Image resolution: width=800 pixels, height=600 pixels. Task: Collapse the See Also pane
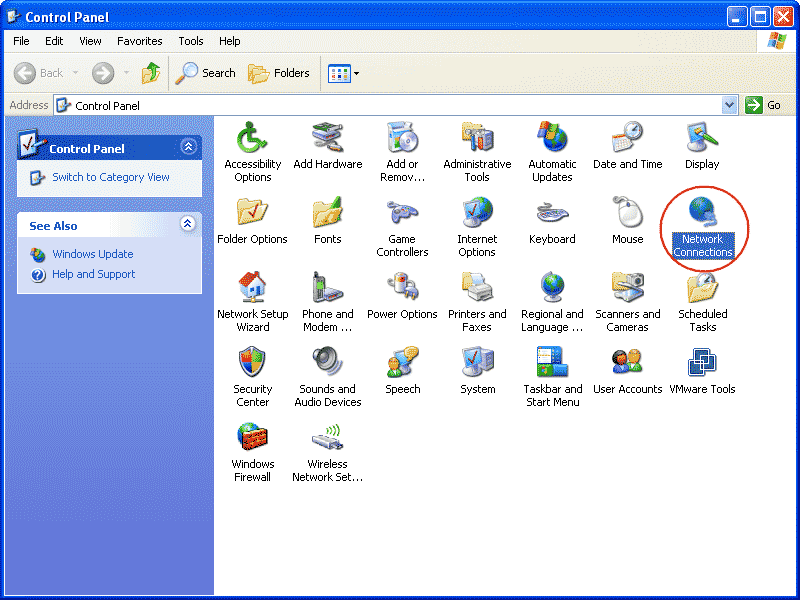[x=188, y=223]
